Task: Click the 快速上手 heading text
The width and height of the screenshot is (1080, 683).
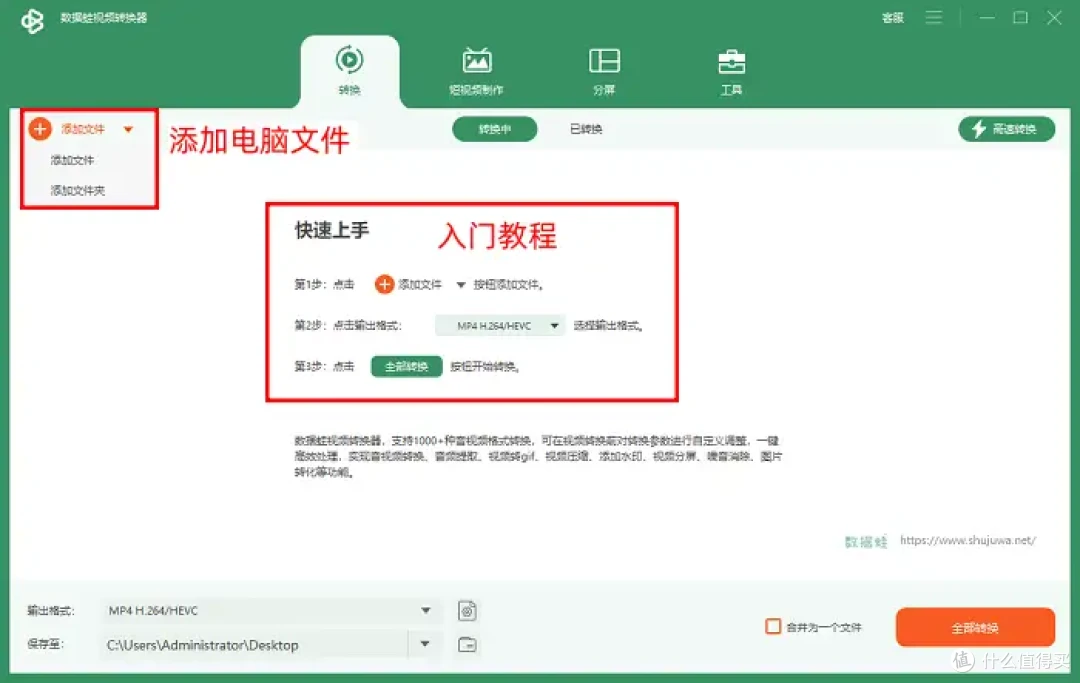Action: pyautogui.click(x=332, y=230)
